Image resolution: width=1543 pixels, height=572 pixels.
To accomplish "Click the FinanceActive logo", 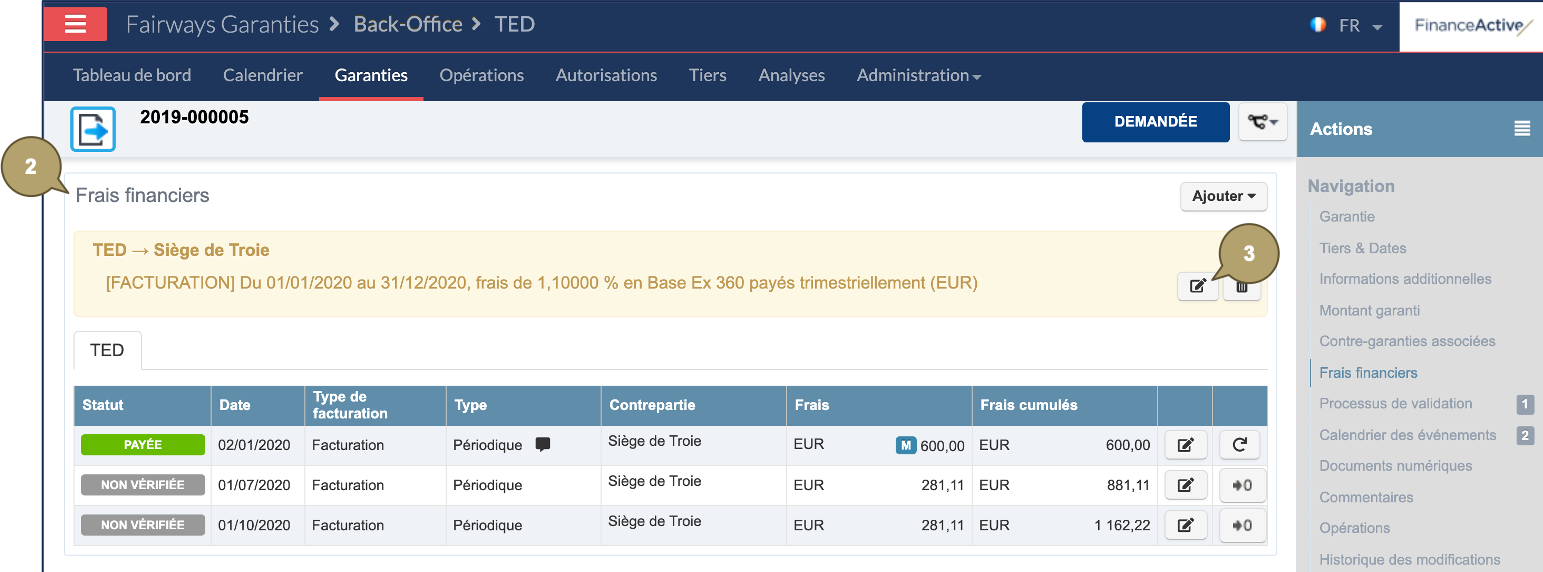I will click(x=1473, y=26).
